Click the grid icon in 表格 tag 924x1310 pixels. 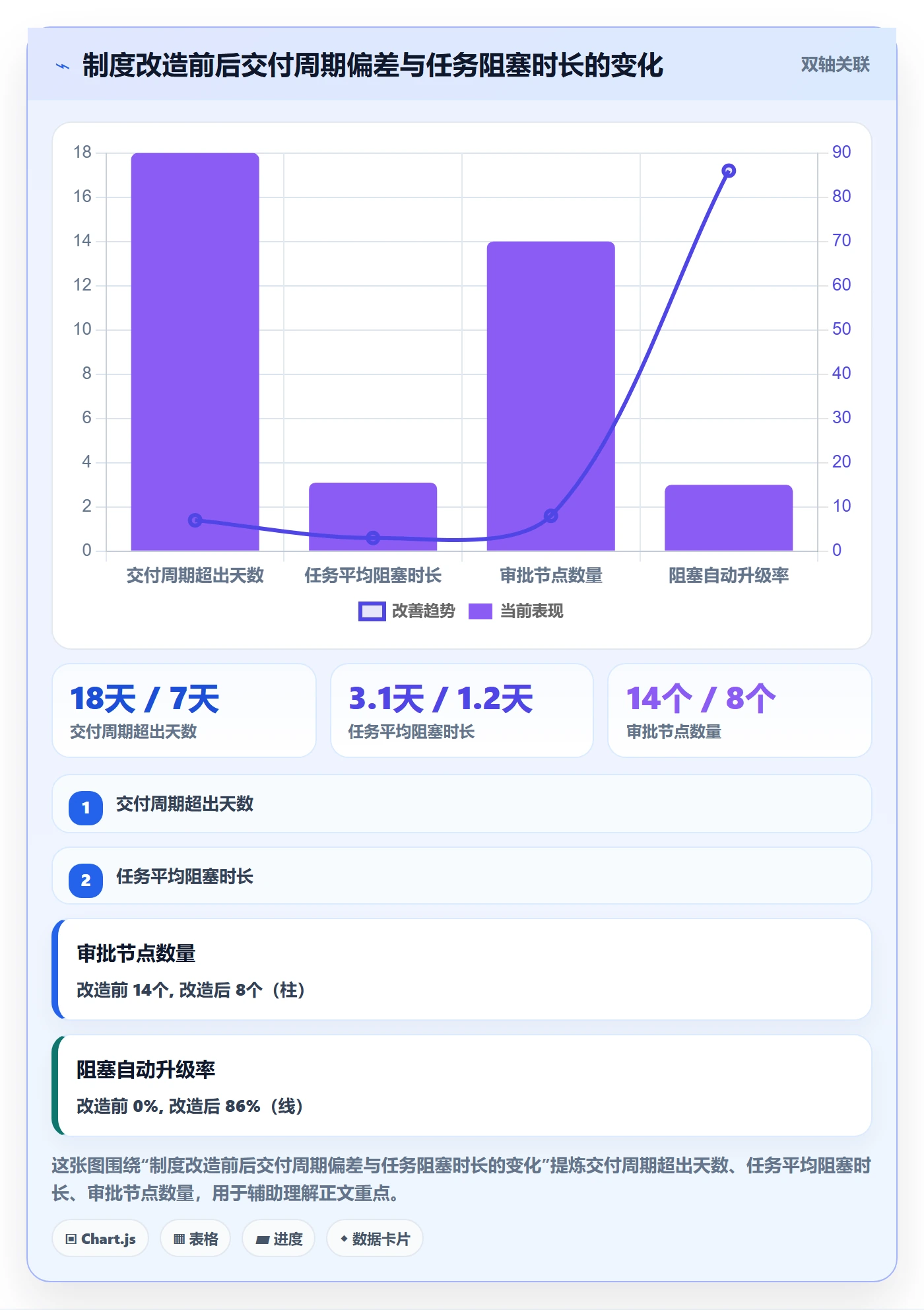(x=180, y=1239)
